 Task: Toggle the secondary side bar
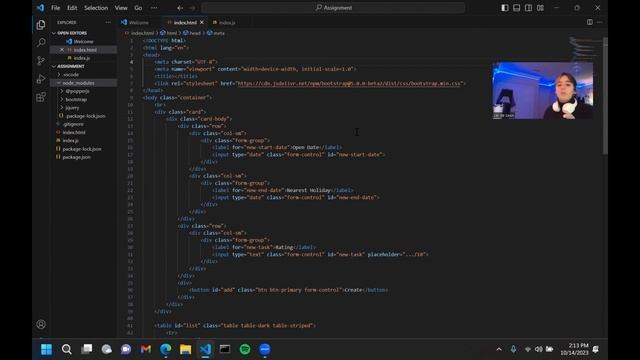[529, 8]
